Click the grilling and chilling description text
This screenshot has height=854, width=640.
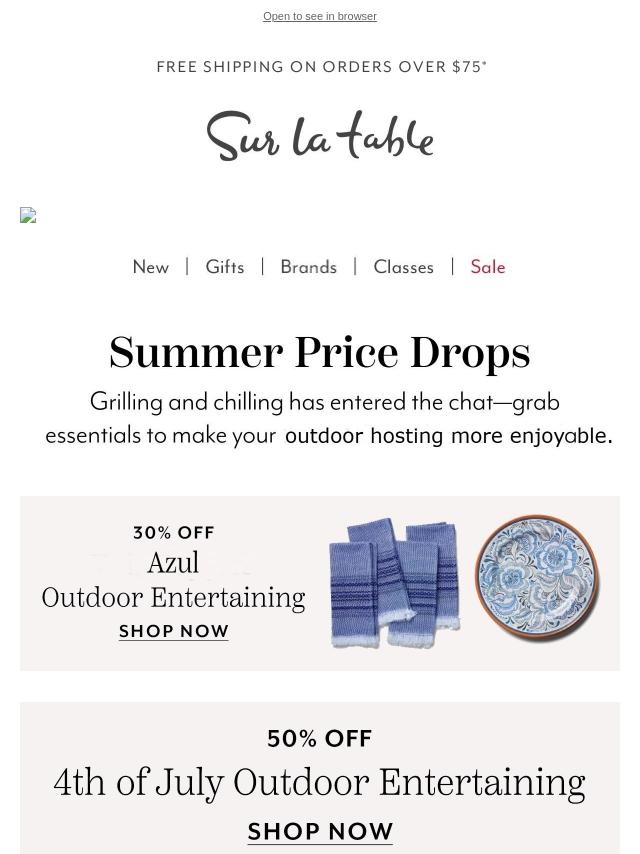tap(325, 402)
